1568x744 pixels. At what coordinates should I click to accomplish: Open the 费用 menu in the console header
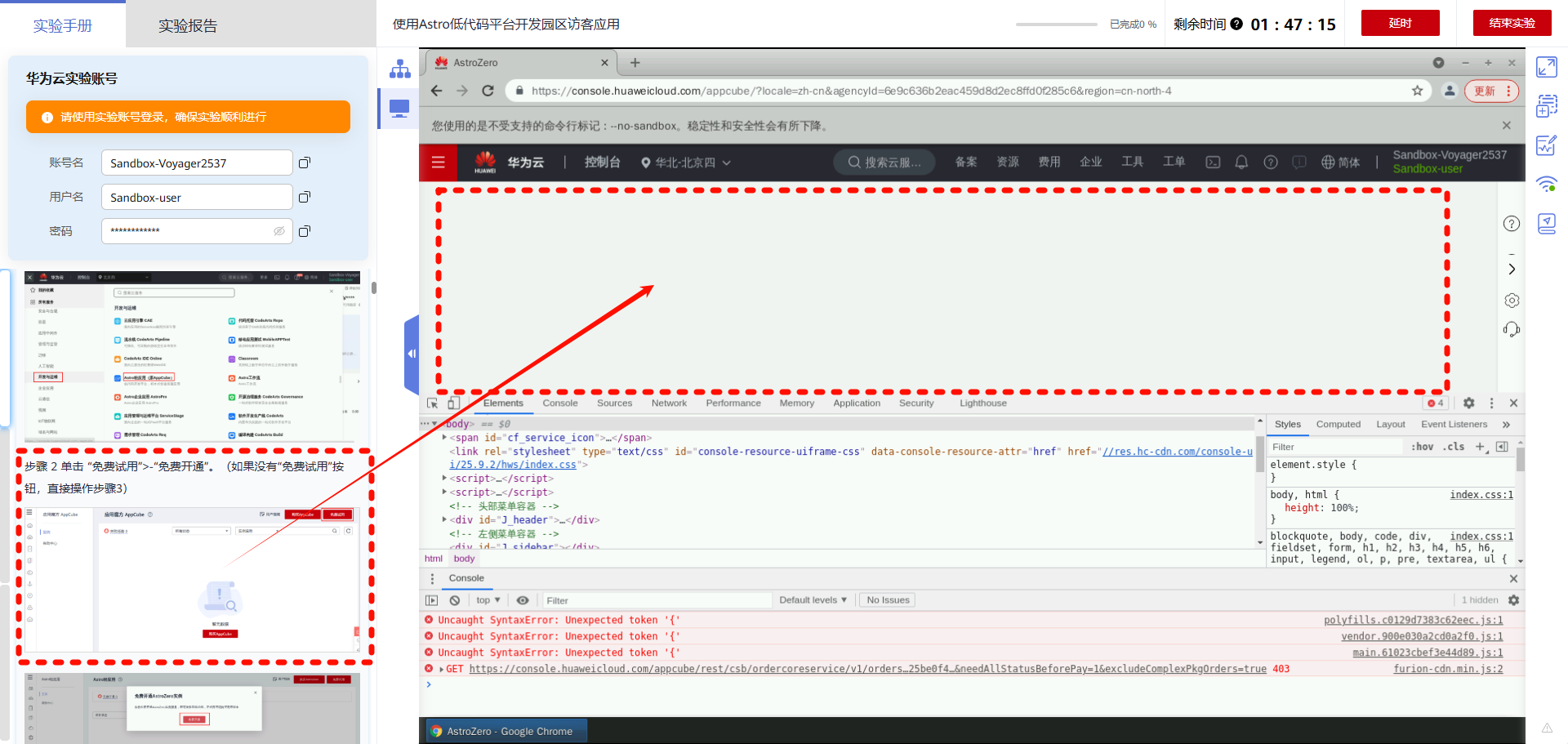[1049, 163]
